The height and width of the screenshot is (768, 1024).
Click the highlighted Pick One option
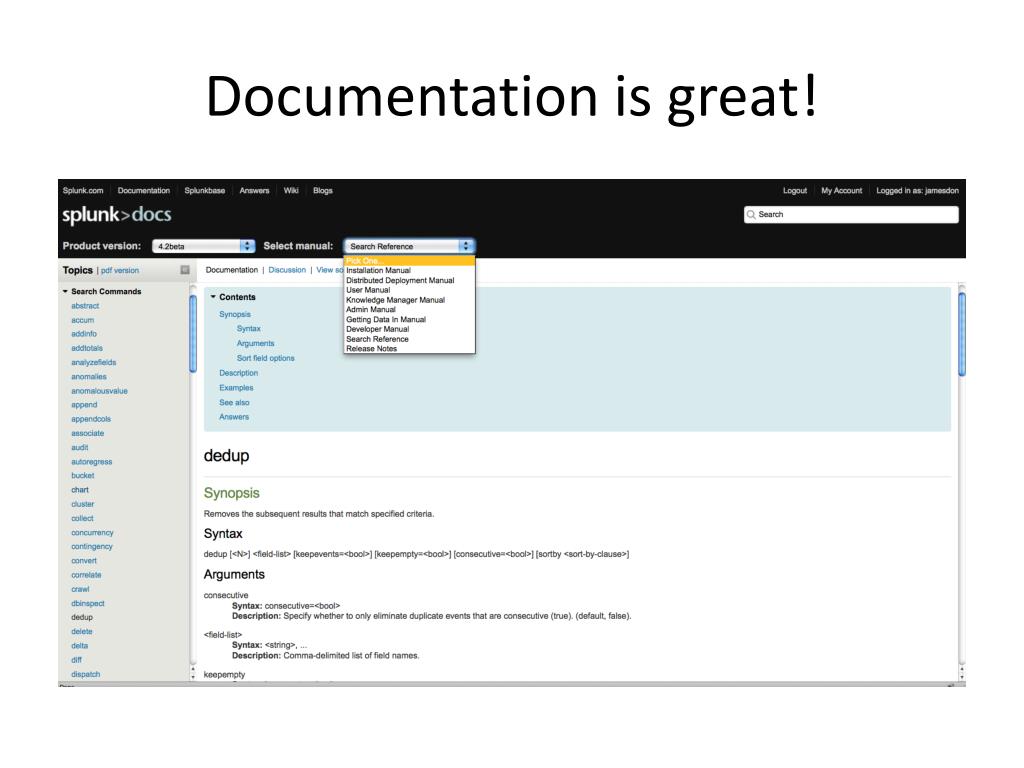pos(409,261)
